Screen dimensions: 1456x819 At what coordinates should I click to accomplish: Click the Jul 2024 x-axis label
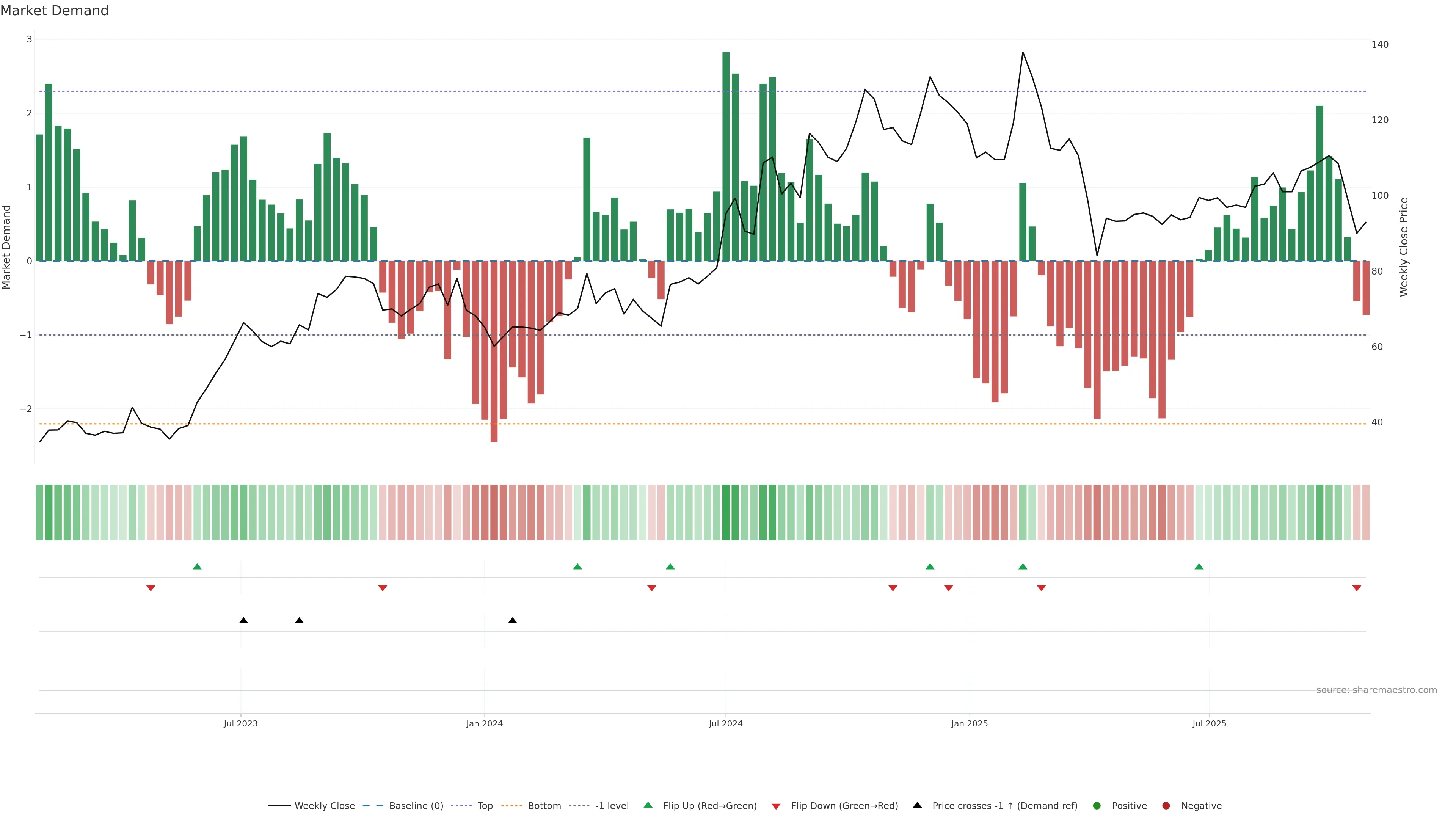pos(725,723)
